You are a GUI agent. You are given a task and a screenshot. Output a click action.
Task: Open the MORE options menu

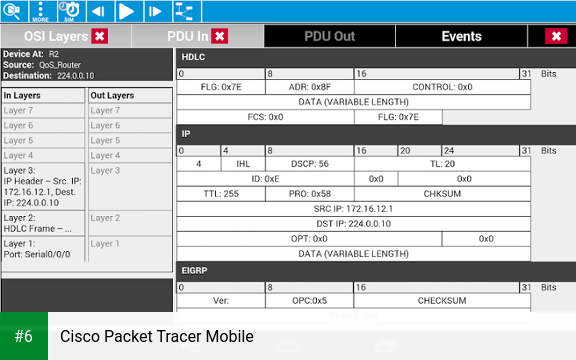[42, 11]
